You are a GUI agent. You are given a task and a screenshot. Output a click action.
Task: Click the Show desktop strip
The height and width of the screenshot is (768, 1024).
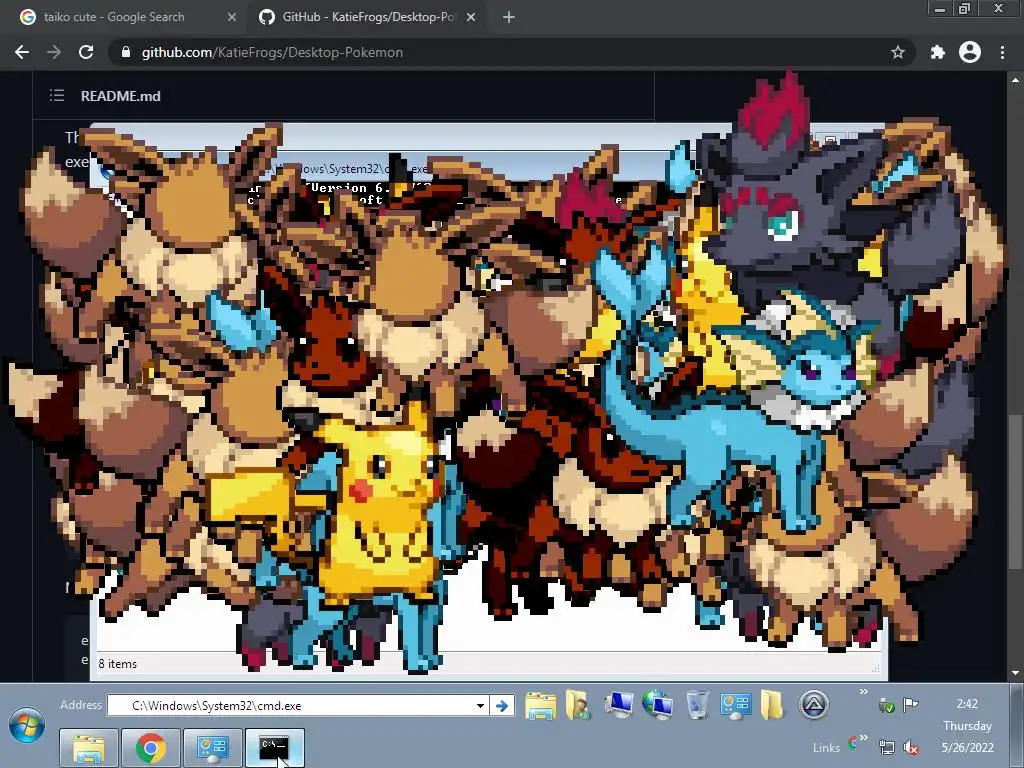[1017, 726]
